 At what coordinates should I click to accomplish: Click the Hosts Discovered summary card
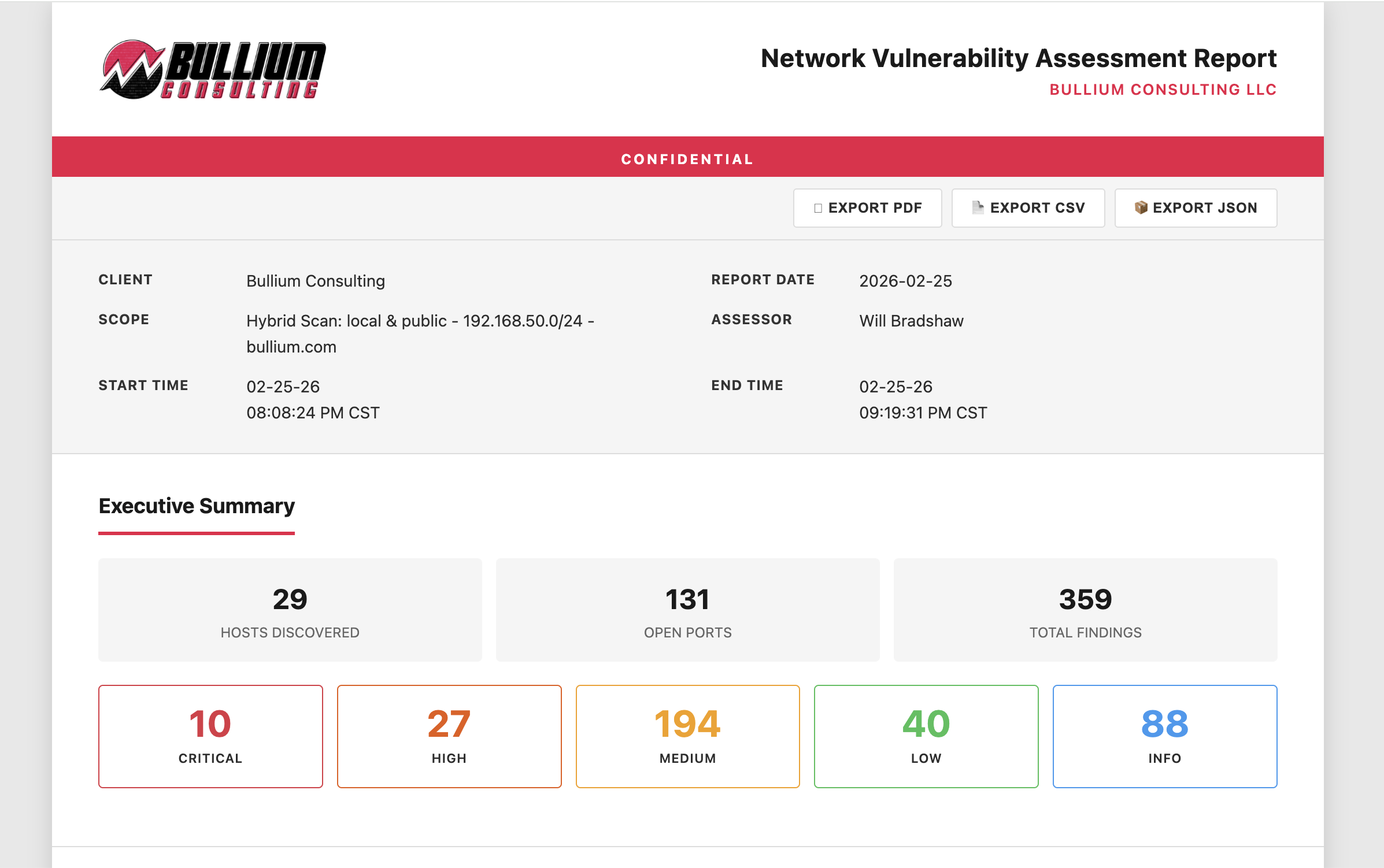(290, 610)
